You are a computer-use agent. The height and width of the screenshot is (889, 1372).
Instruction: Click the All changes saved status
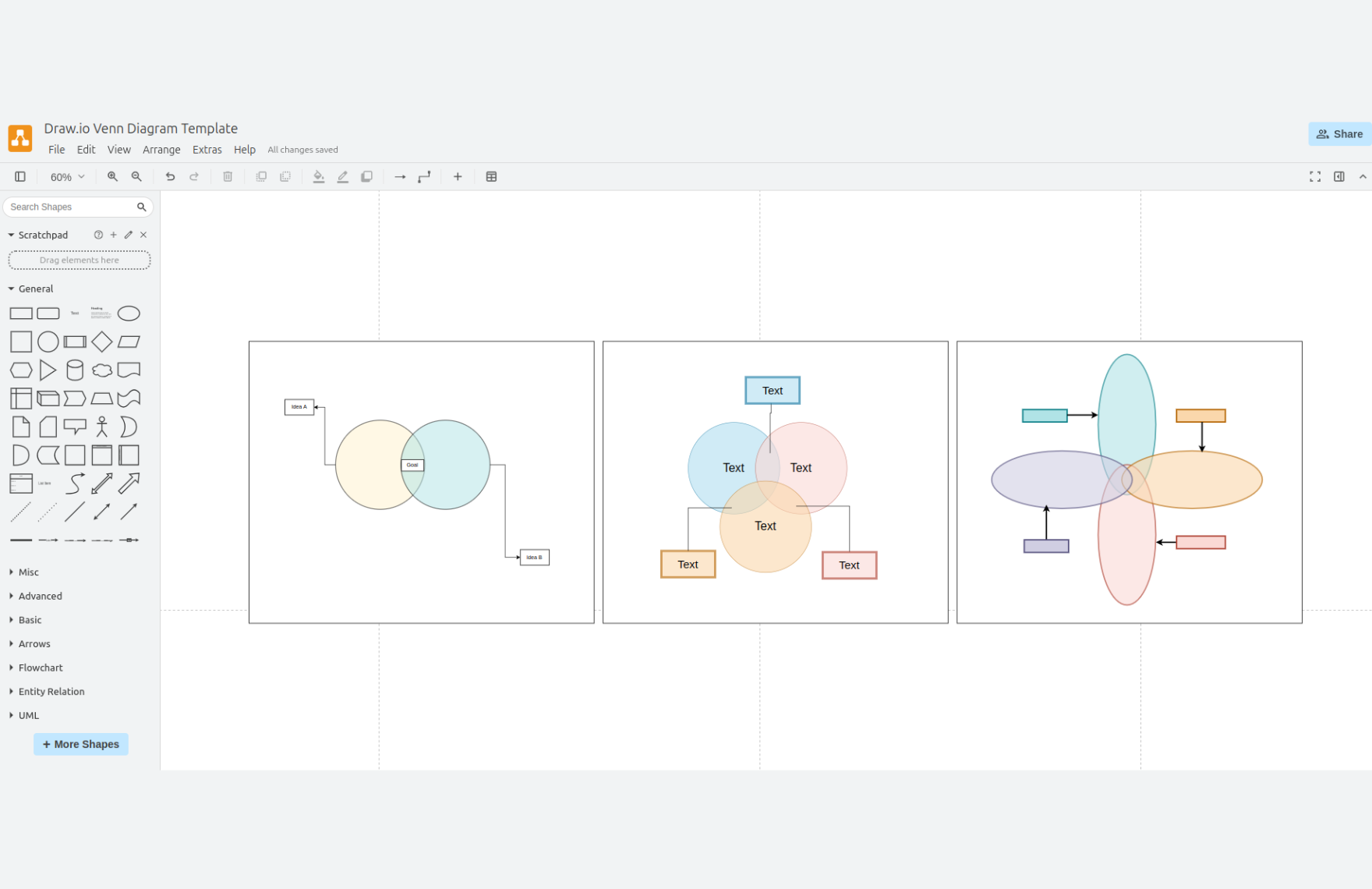pyautogui.click(x=302, y=150)
